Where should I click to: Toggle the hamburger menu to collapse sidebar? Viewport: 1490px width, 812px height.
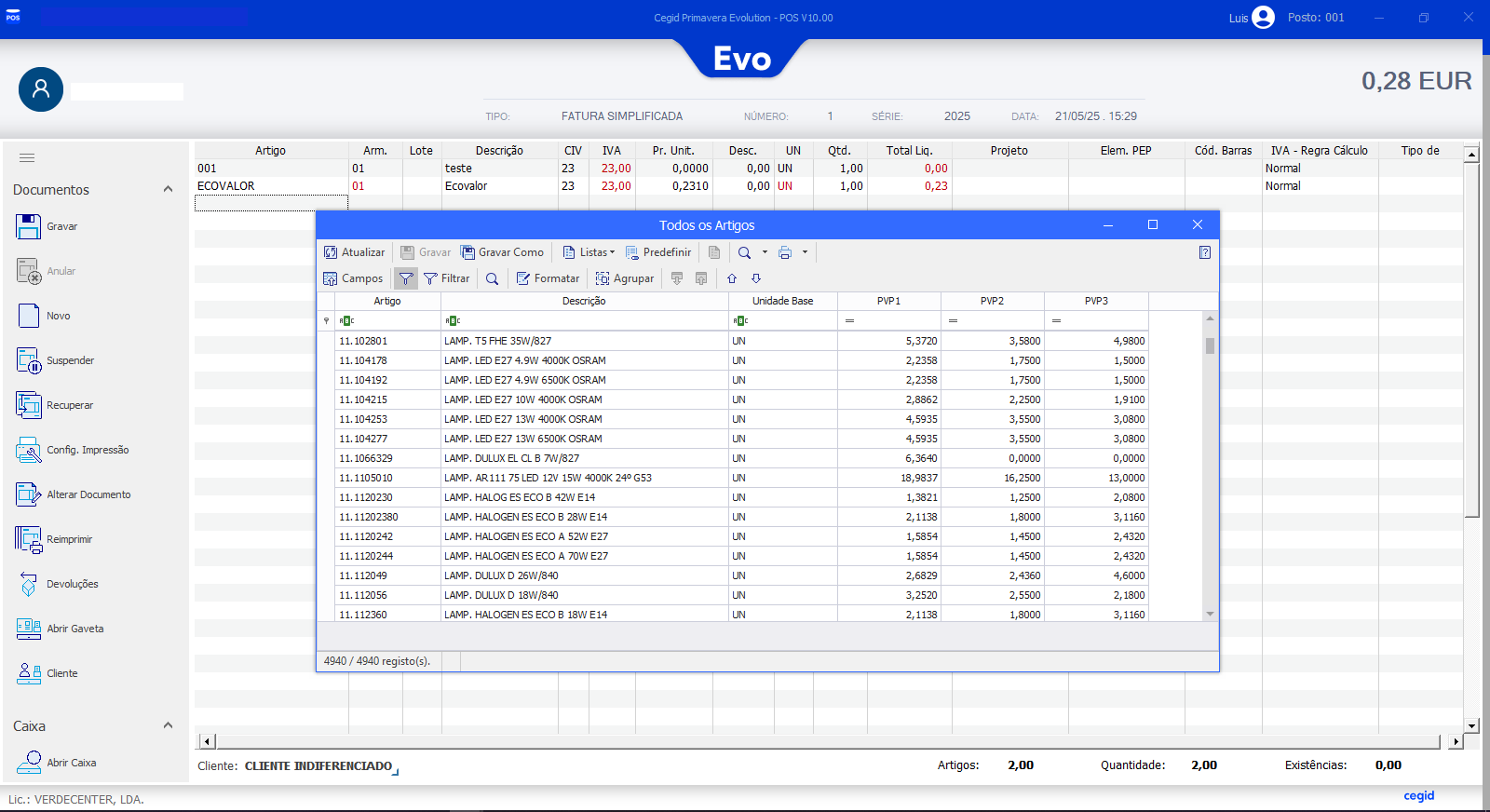[27, 158]
